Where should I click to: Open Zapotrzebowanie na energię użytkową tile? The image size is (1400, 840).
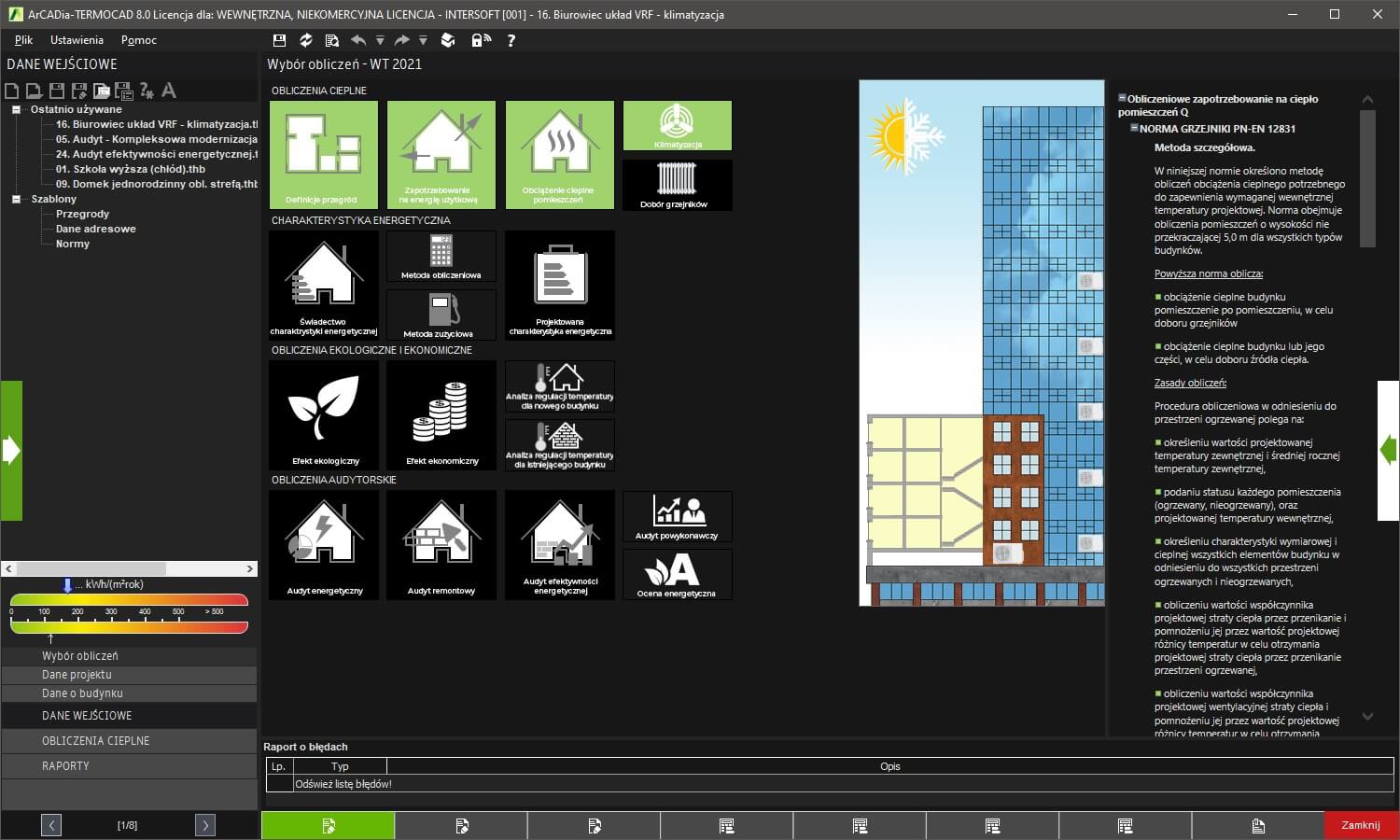pos(441,154)
